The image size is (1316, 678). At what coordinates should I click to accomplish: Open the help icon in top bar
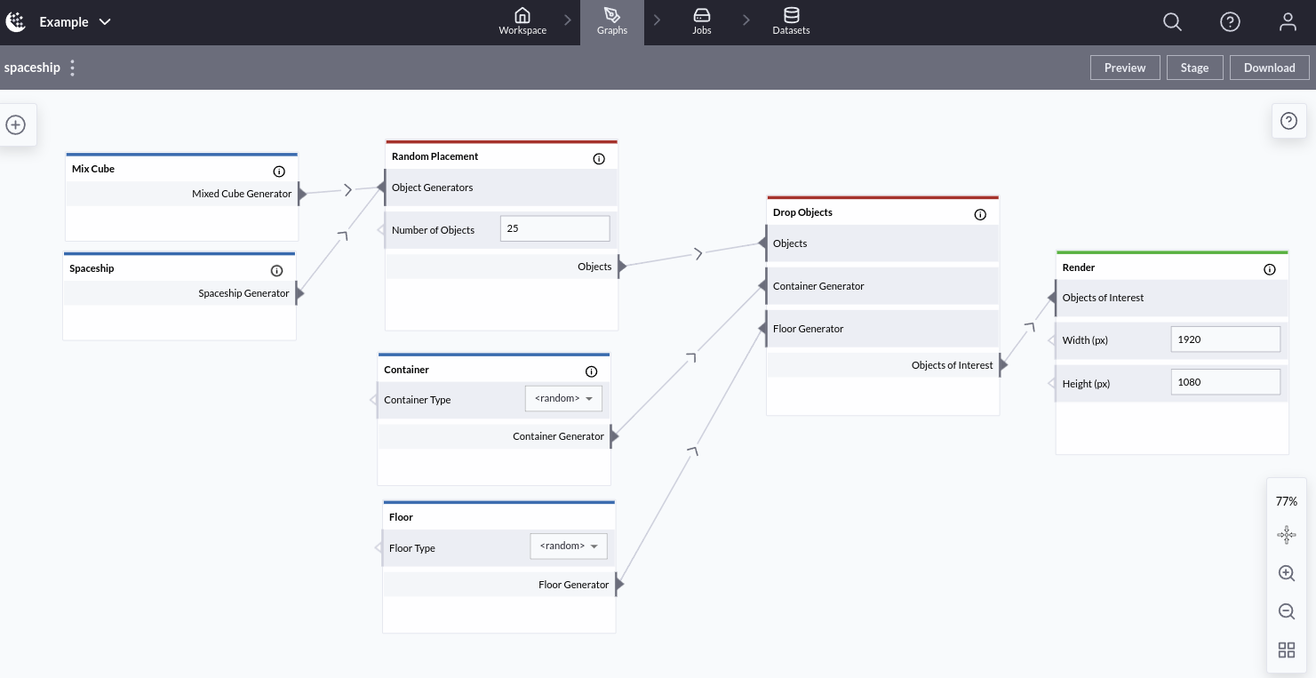(1230, 22)
